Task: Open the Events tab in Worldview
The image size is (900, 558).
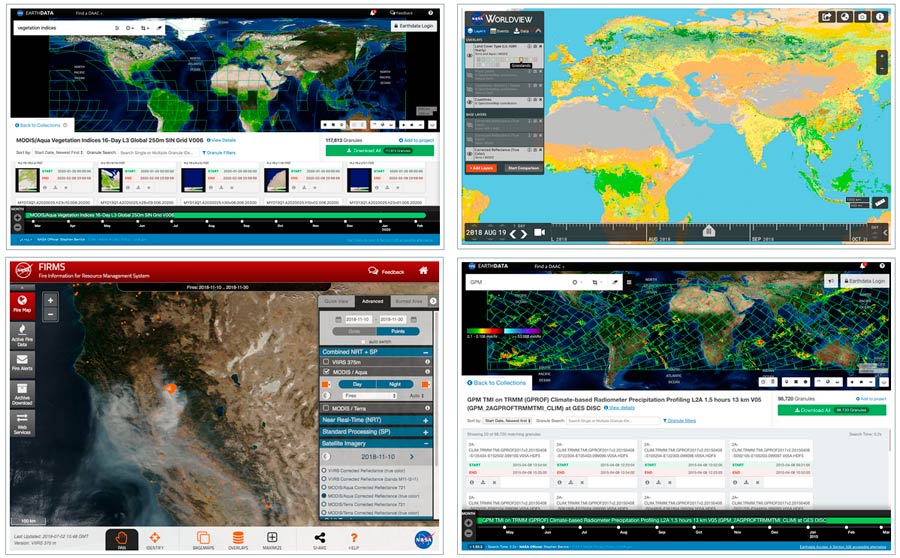Action: [x=499, y=31]
